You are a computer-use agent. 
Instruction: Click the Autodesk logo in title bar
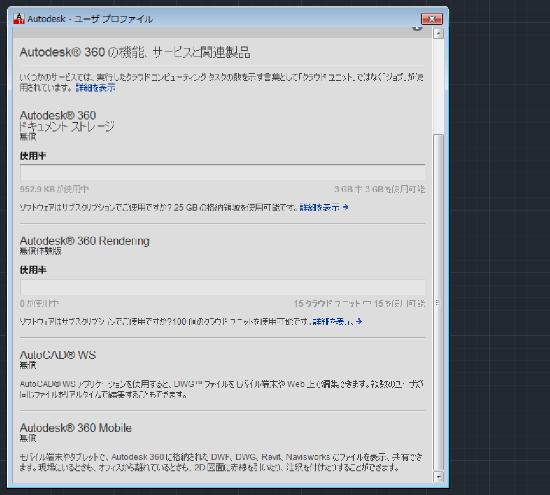click(x=19, y=19)
